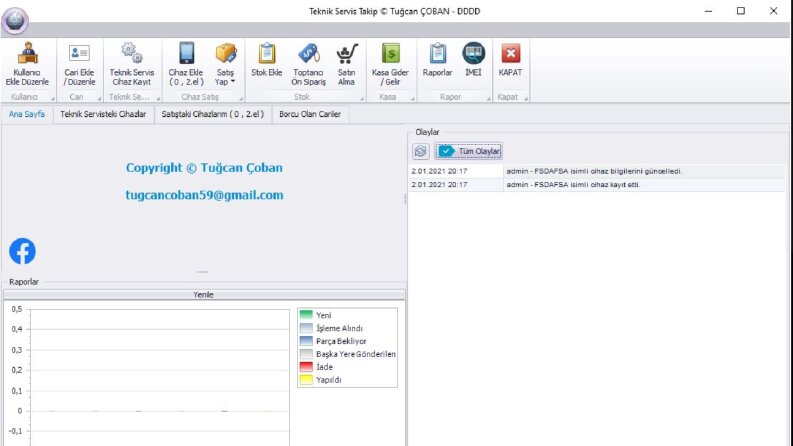Click the 0,5 axis label on chart
The width and height of the screenshot is (793, 446).
coord(17,309)
